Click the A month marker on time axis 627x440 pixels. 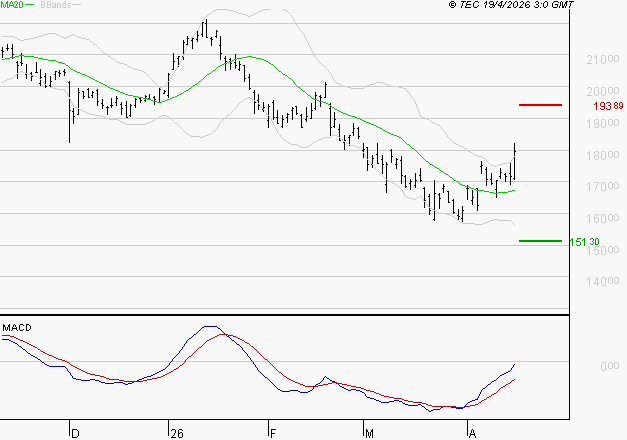click(472, 433)
